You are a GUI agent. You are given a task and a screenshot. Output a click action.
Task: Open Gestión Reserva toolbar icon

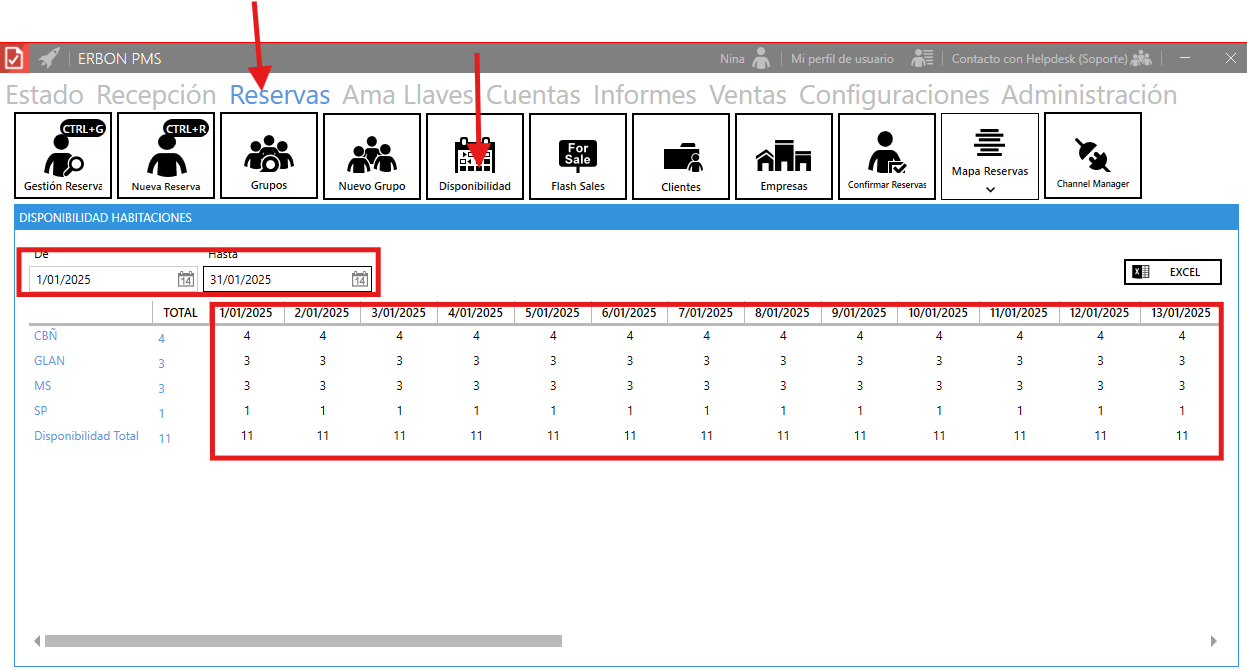pos(63,155)
